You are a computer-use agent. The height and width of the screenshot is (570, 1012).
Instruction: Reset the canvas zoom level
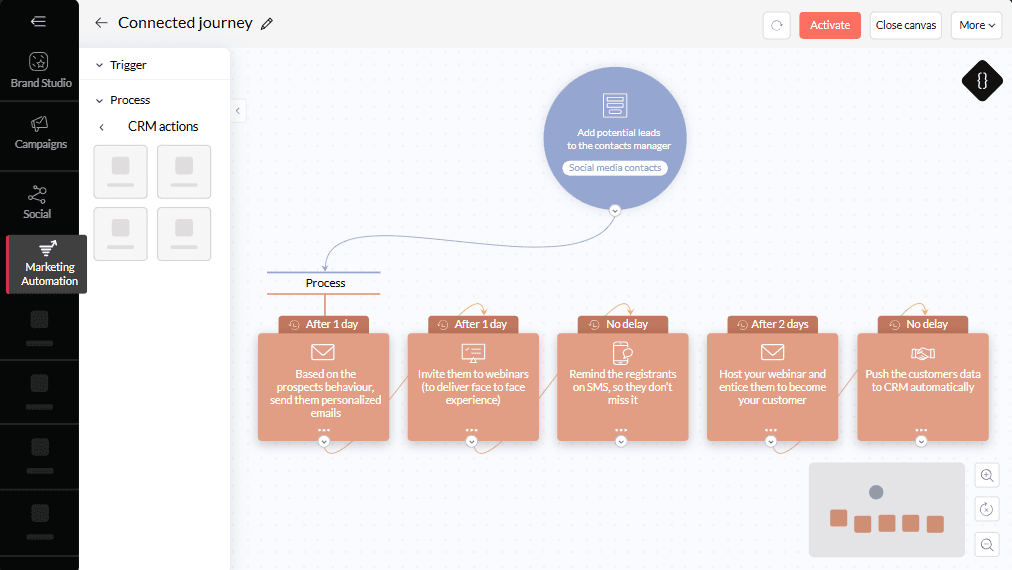987,510
